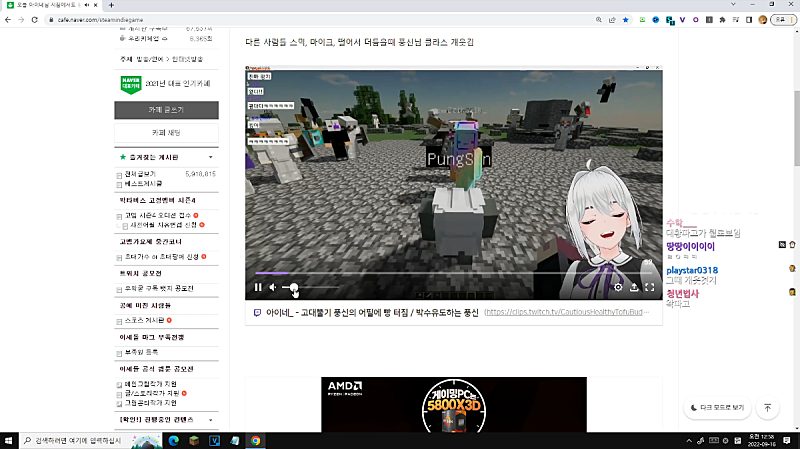Expand the favorites board section arrow
The width and height of the screenshot is (800, 449).
point(210,157)
